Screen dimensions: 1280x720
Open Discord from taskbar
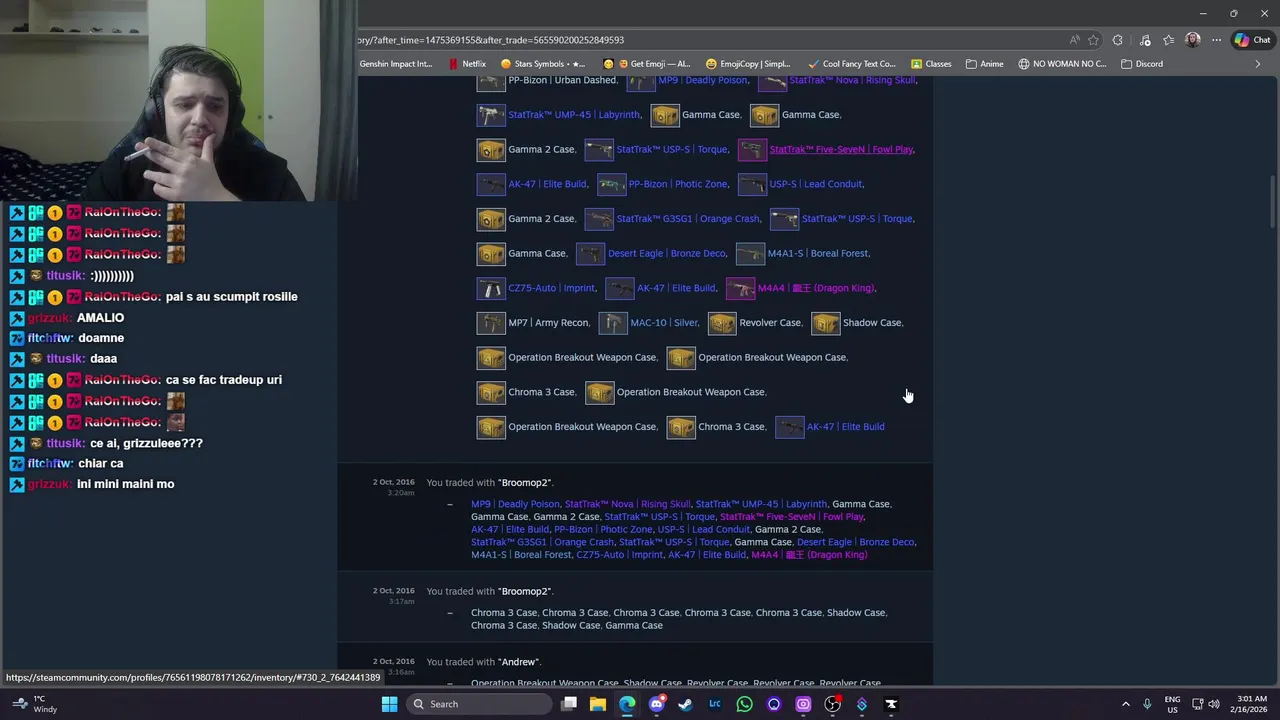656,704
